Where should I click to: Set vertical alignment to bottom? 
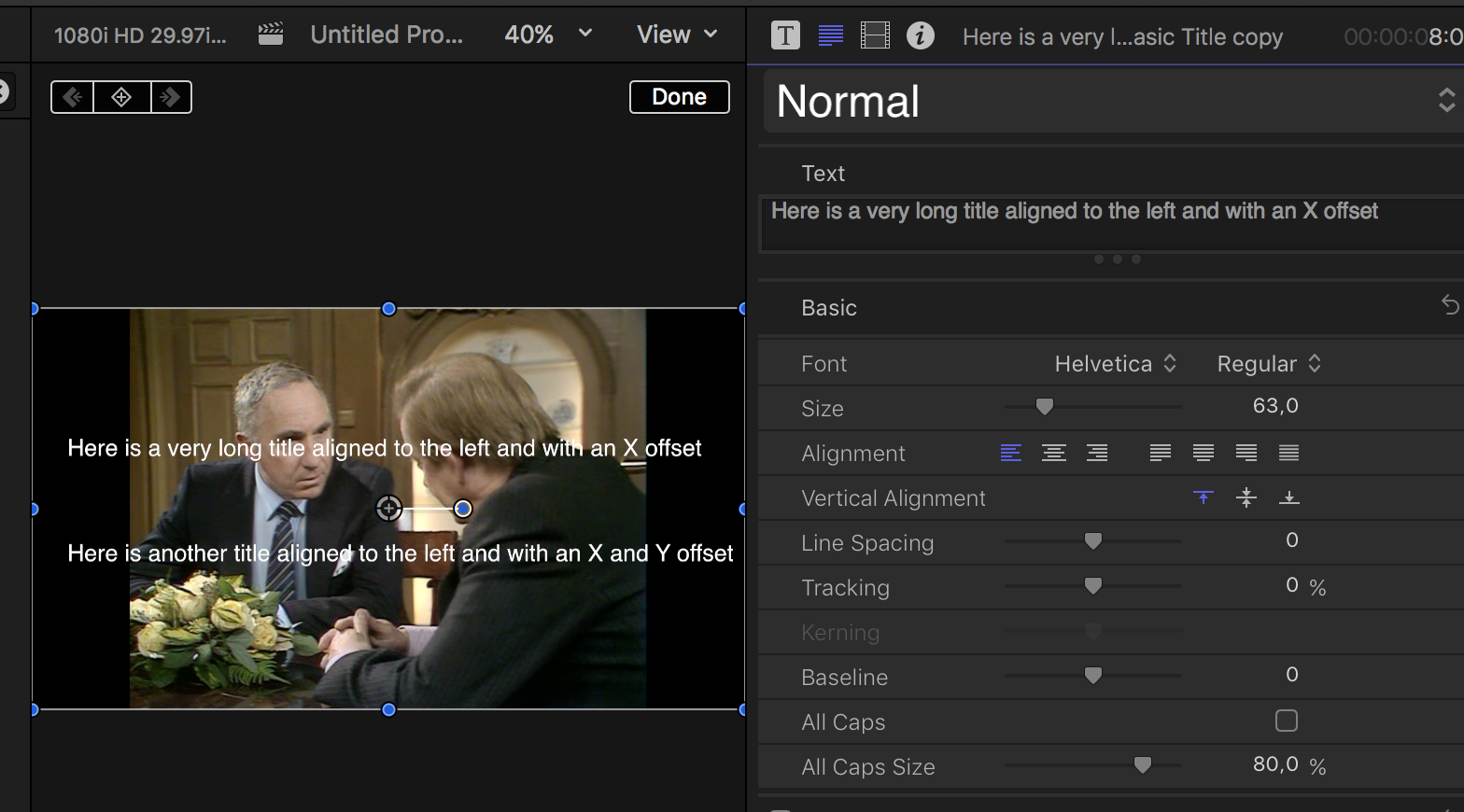coord(1289,497)
